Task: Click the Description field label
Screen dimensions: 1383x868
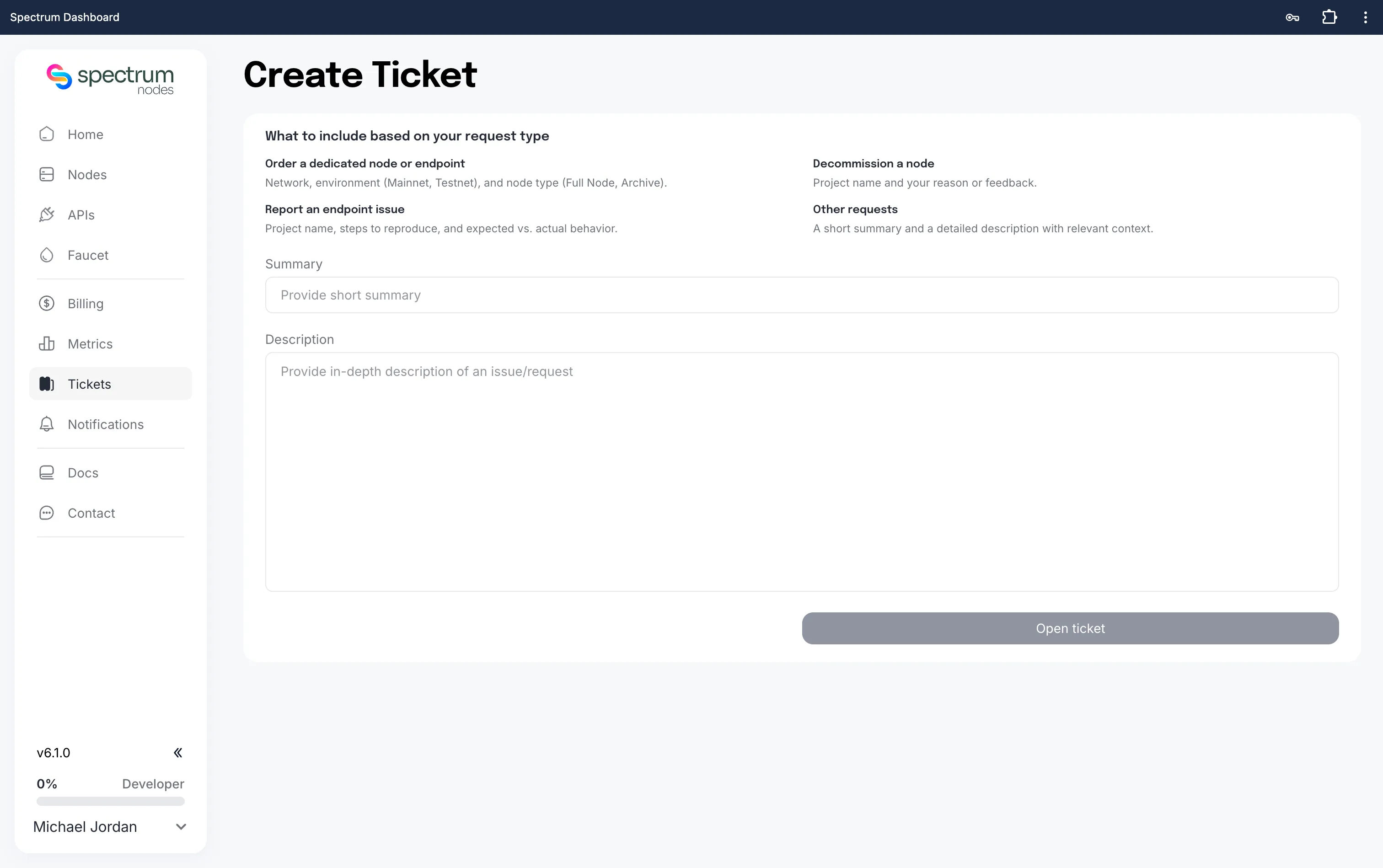Action: [299, 339]
